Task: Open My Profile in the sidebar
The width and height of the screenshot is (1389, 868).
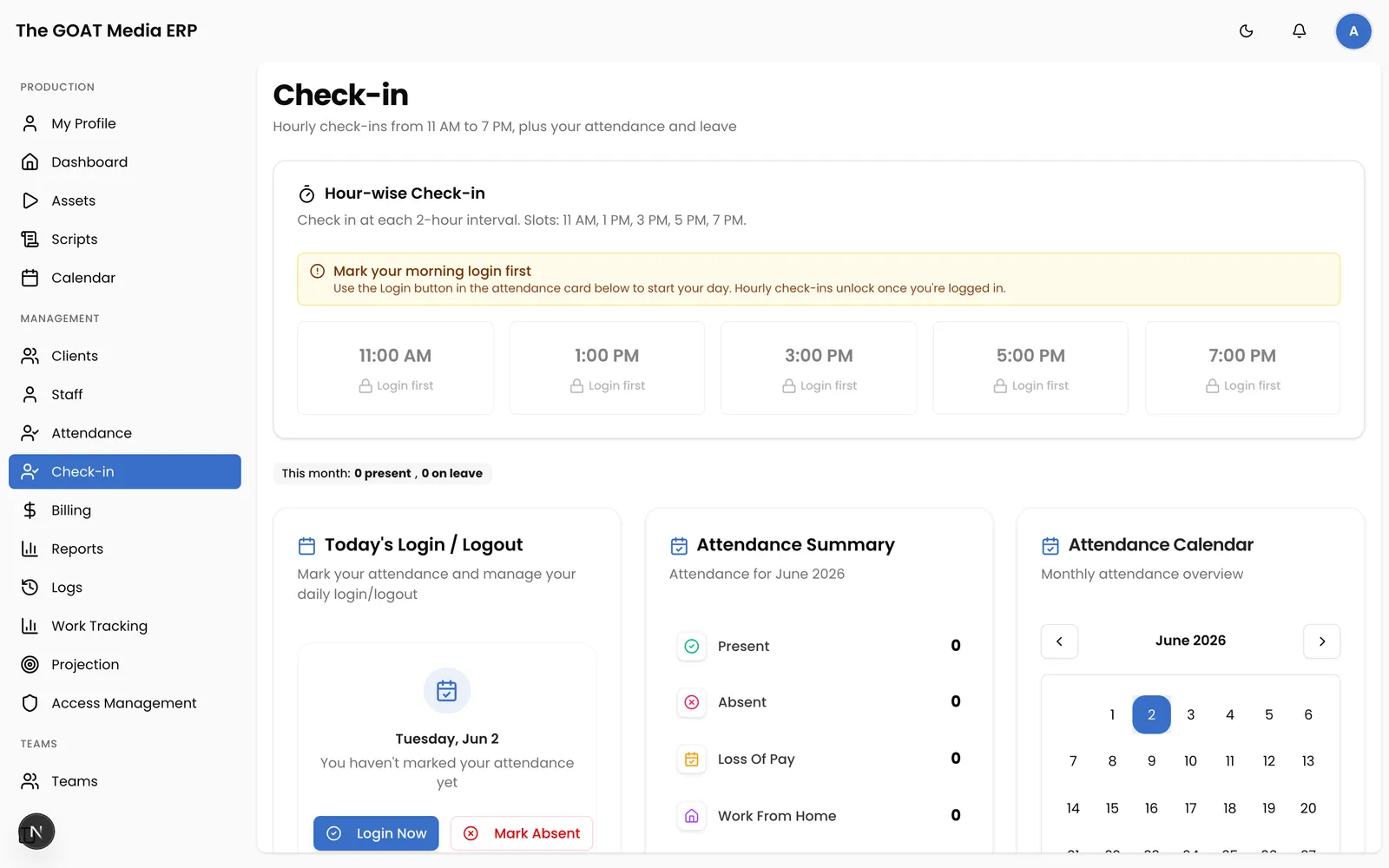Action: pos(125,123)
